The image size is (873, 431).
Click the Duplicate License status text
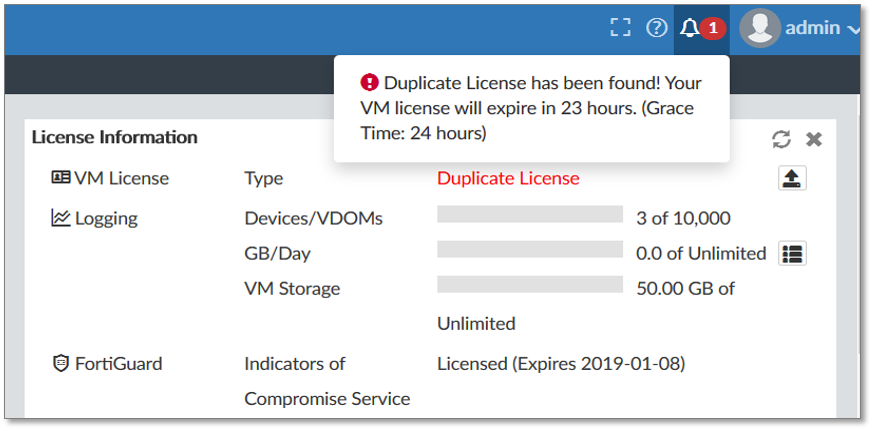(x=508, y=178)
